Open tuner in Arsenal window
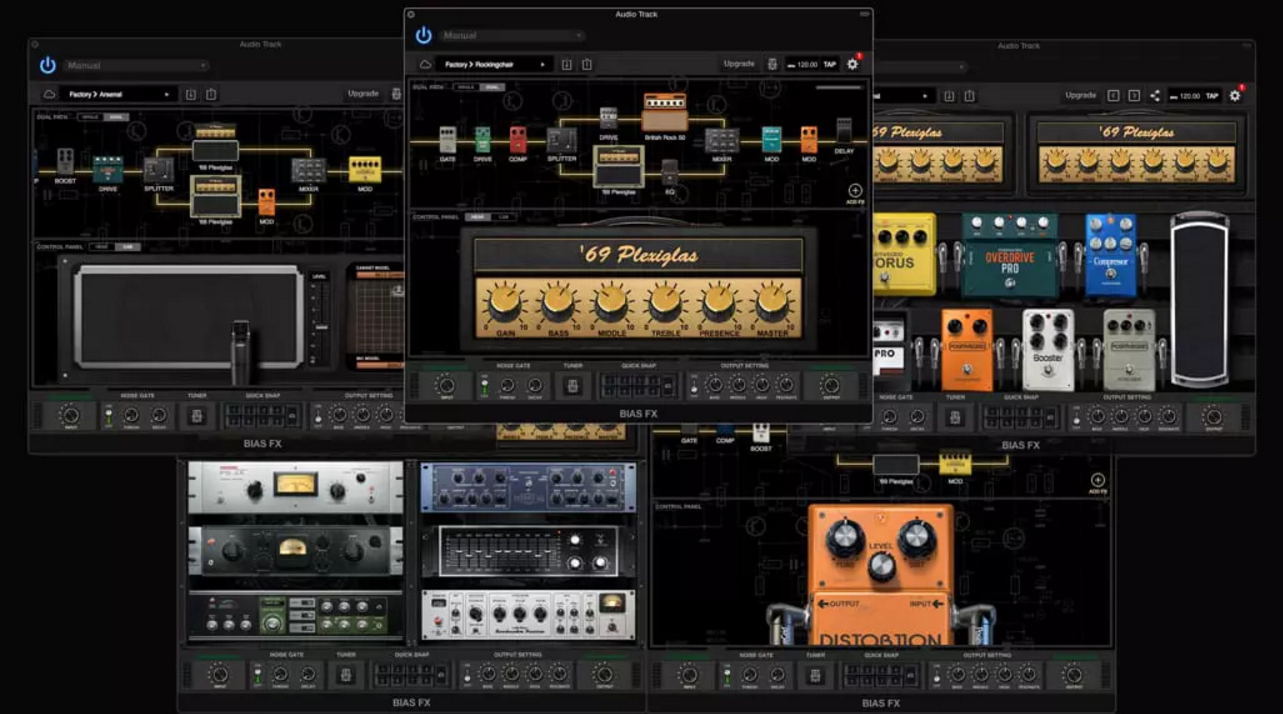 197,416
